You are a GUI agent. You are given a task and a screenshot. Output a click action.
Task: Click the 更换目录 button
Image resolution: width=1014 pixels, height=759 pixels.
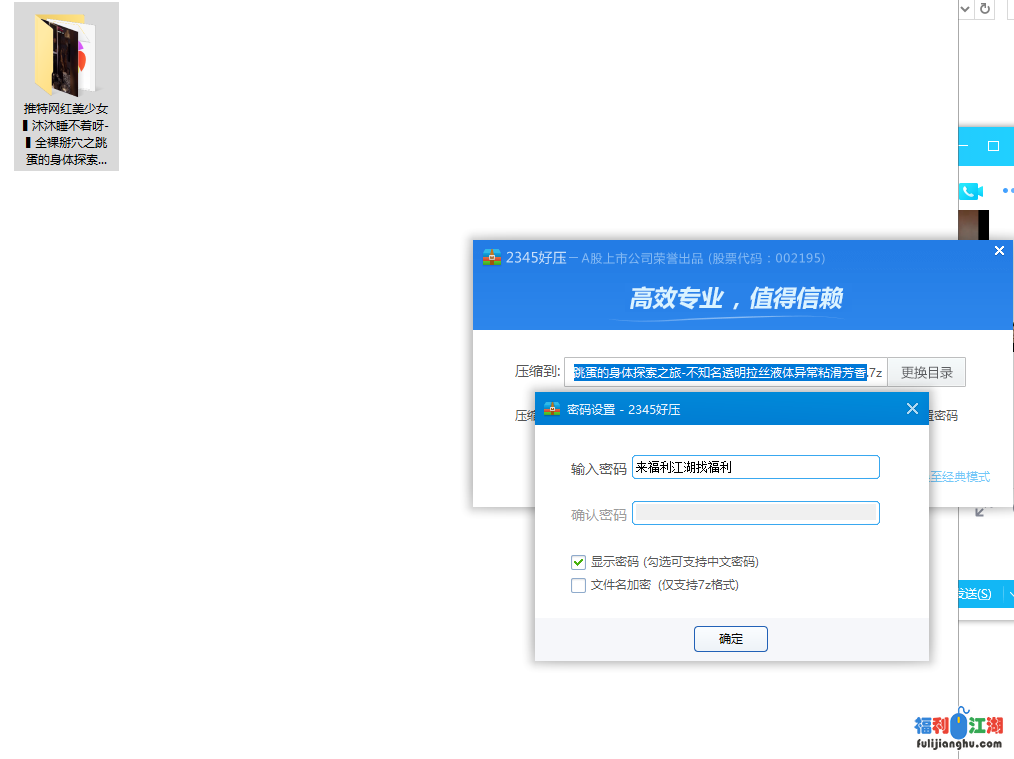click(926, 373)
